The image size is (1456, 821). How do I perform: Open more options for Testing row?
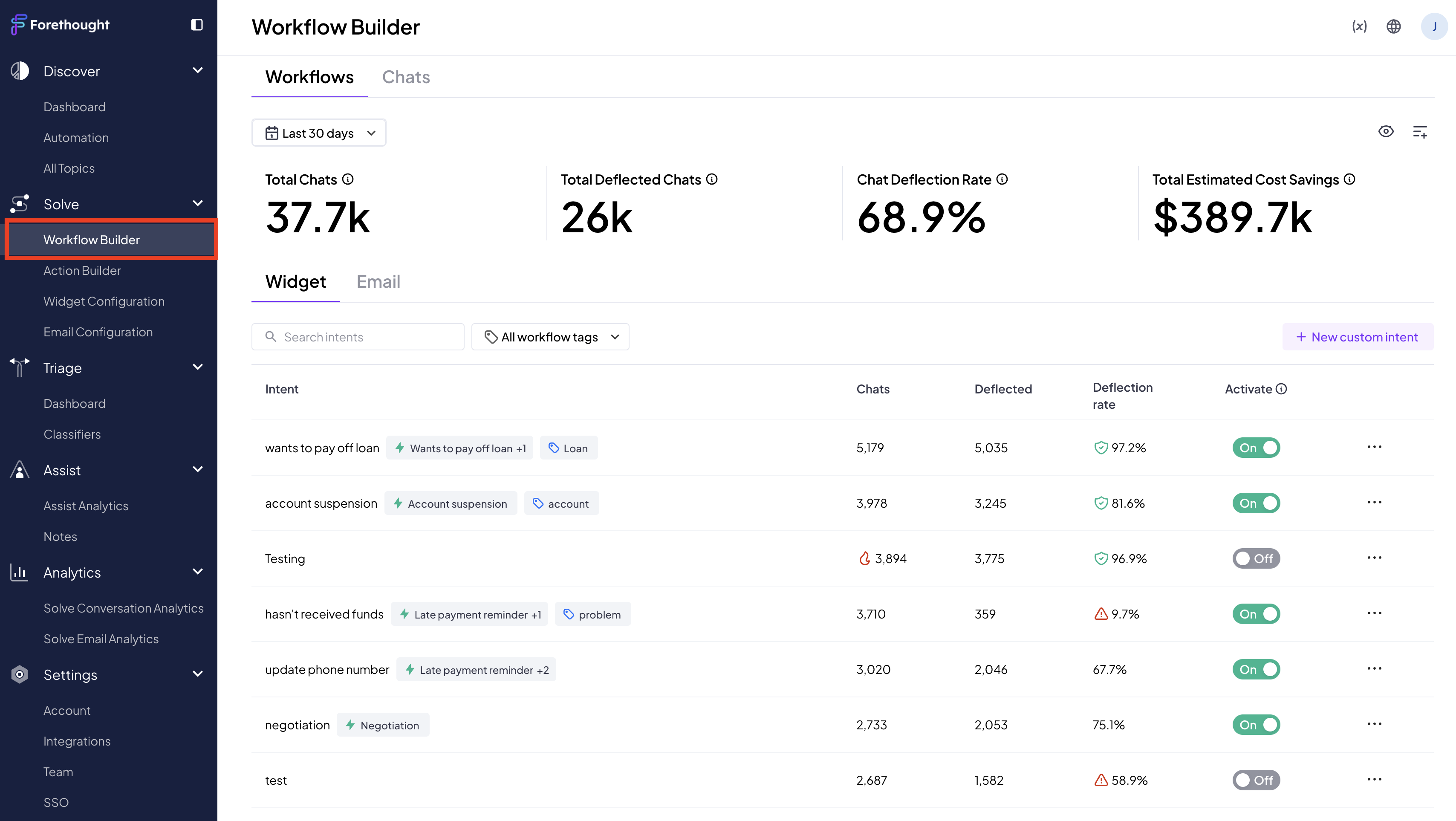[x=1375, y=558]
